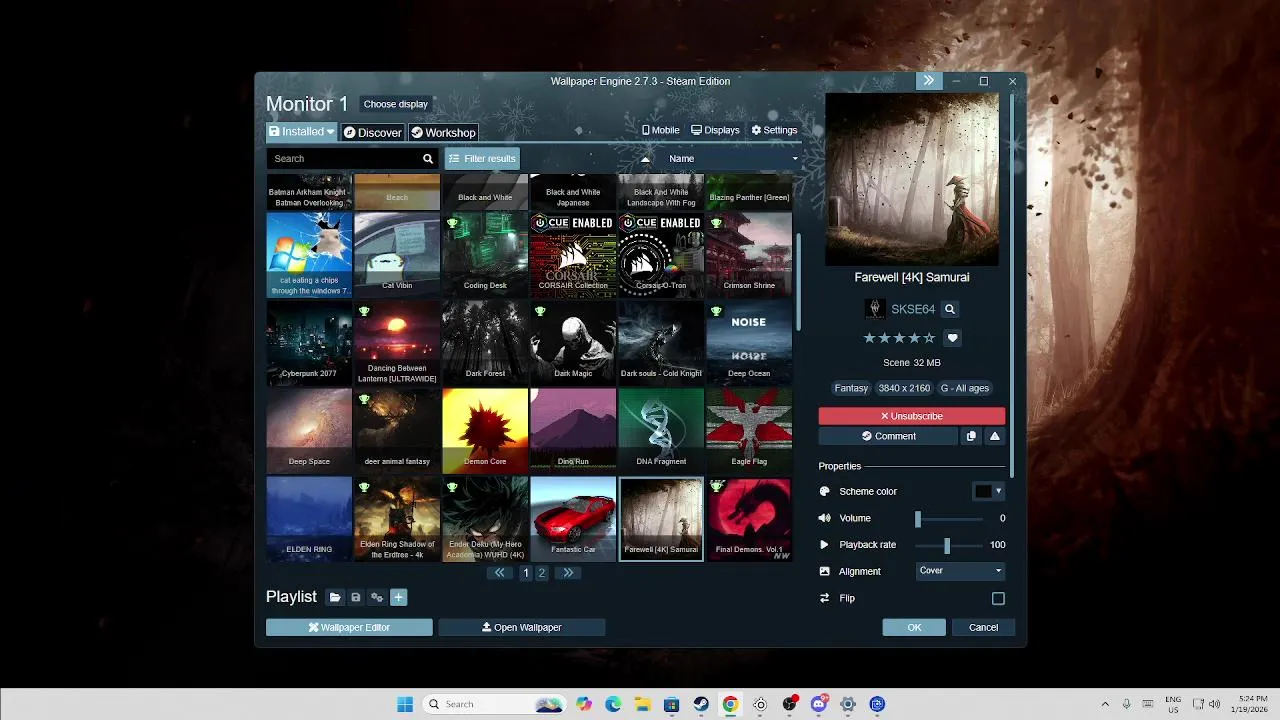Open the Installed tab dropdown

coord(302,132)
